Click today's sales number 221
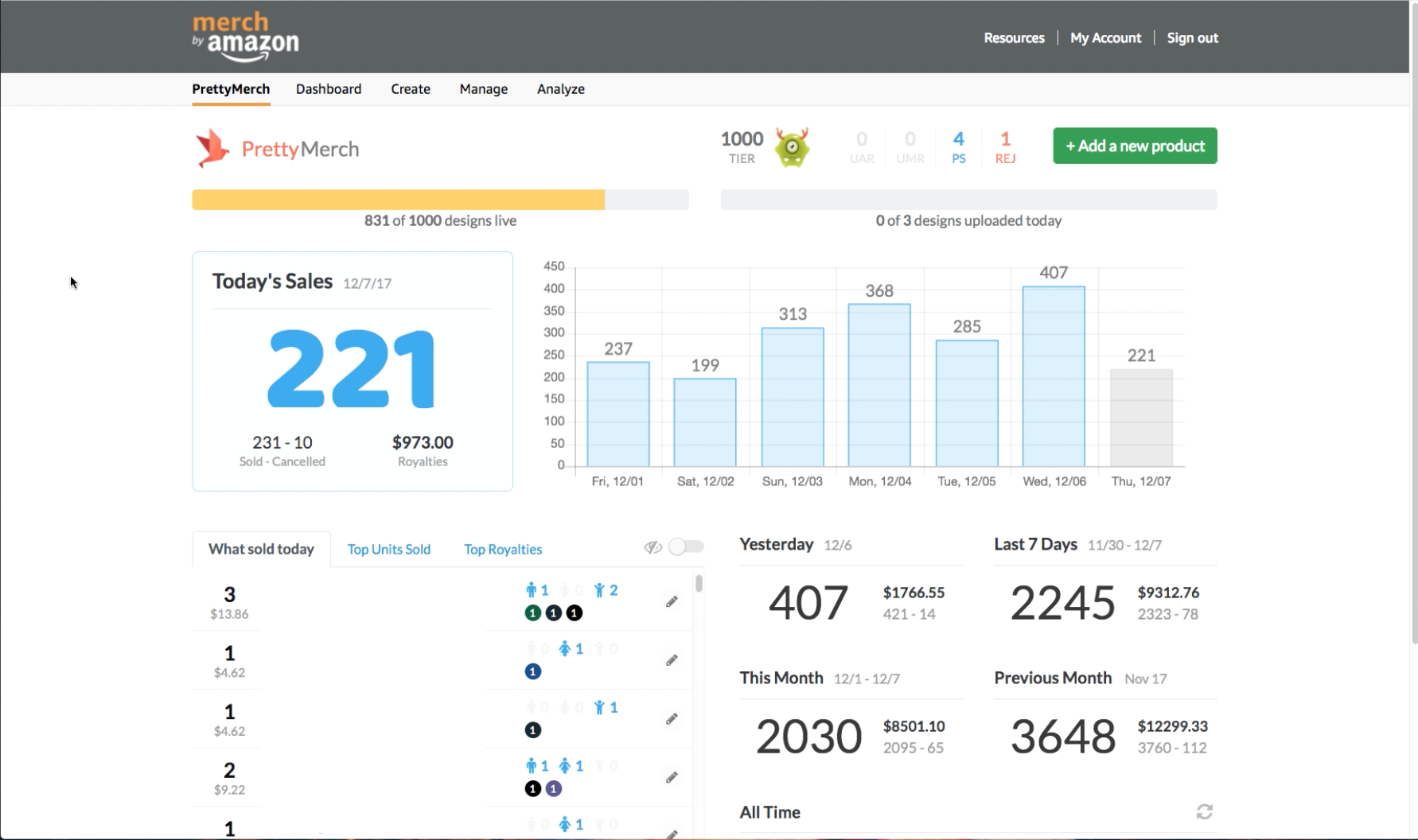Viewport: 1418px width, 840px height. 352,369
